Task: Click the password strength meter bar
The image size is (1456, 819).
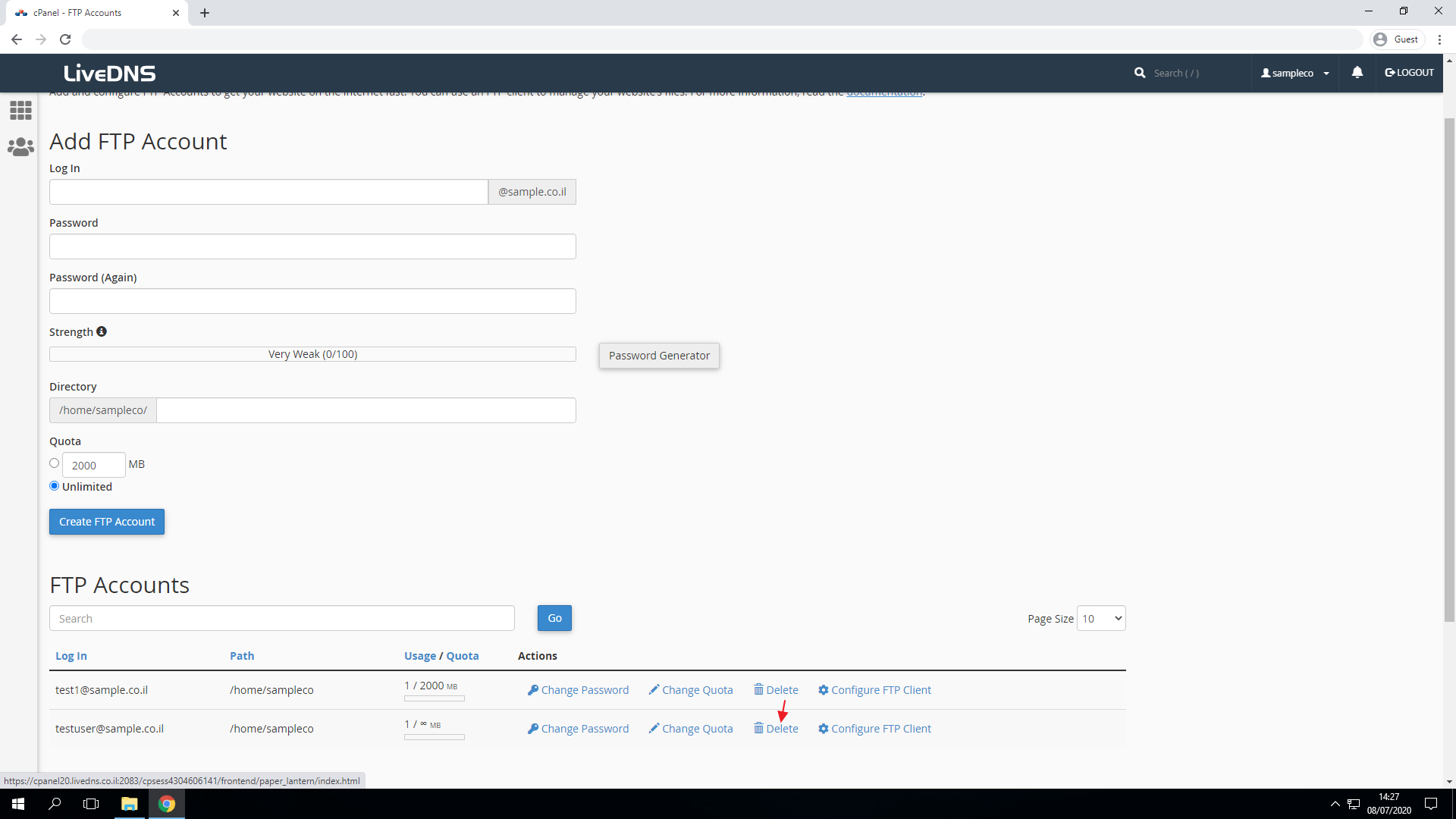Action: 312,354
